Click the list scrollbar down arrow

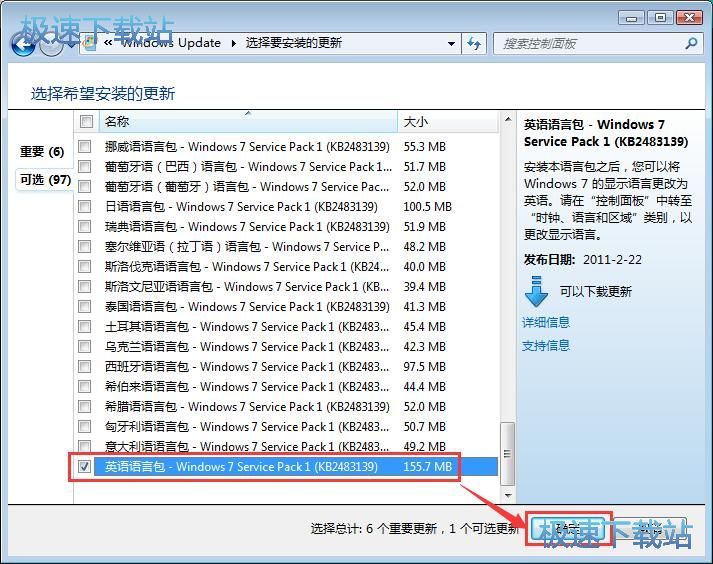[x=508, y=495]
